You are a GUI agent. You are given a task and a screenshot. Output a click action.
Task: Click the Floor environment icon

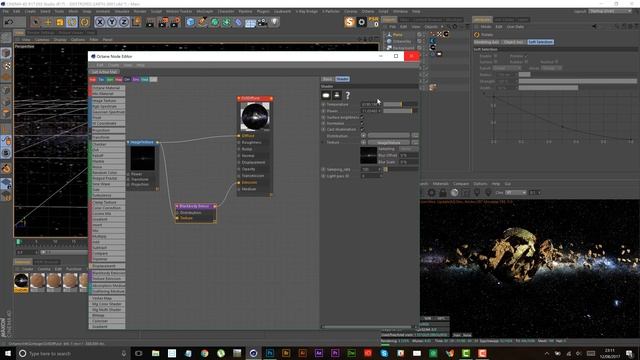pyautogui.click(x=250, y=22)
